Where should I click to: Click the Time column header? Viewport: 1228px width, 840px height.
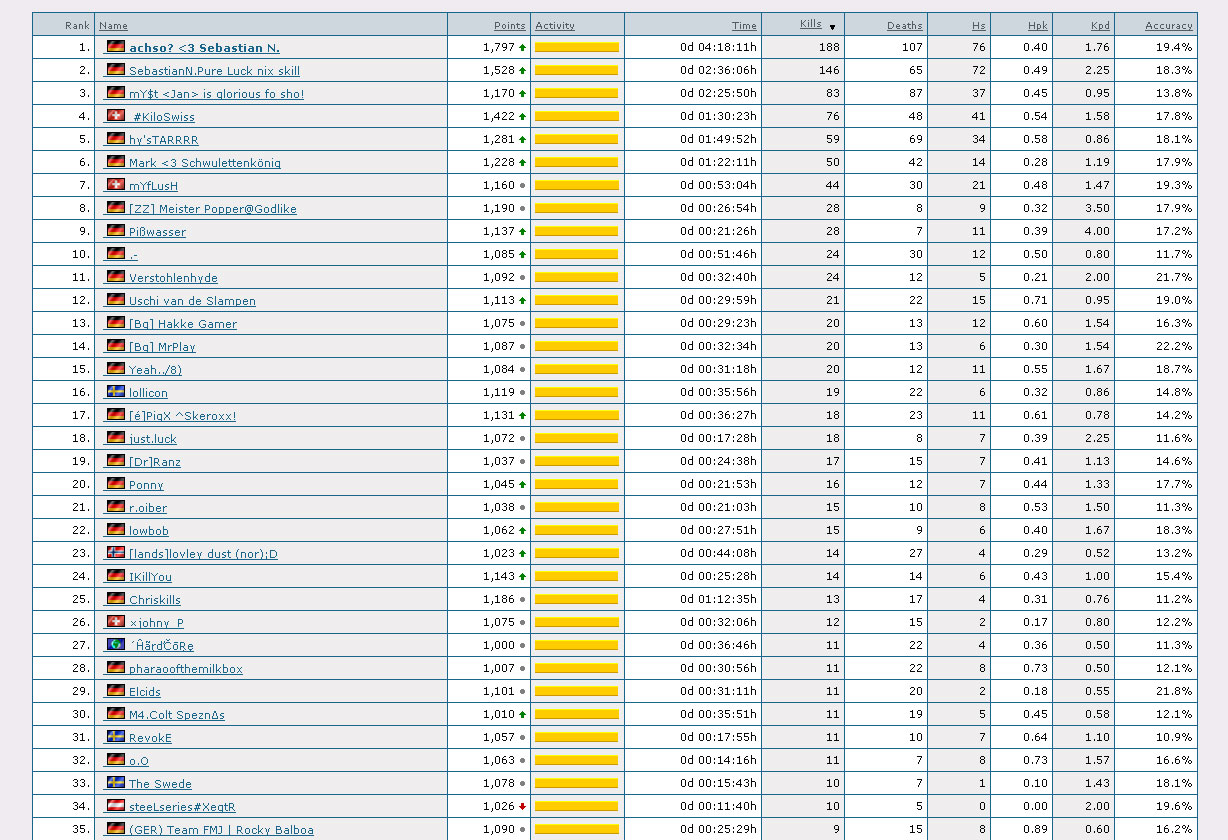tap(744, 26)
